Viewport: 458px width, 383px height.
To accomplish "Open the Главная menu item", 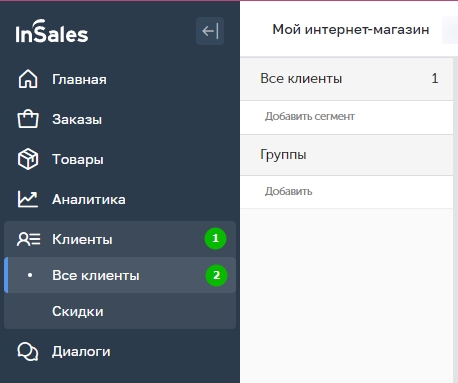I will (x=120, y=79).
